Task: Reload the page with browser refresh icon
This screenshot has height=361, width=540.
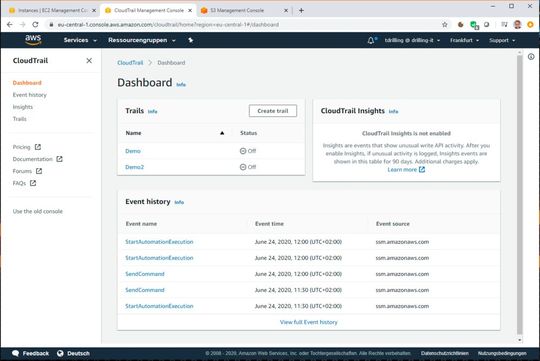Action: point(35,24)
